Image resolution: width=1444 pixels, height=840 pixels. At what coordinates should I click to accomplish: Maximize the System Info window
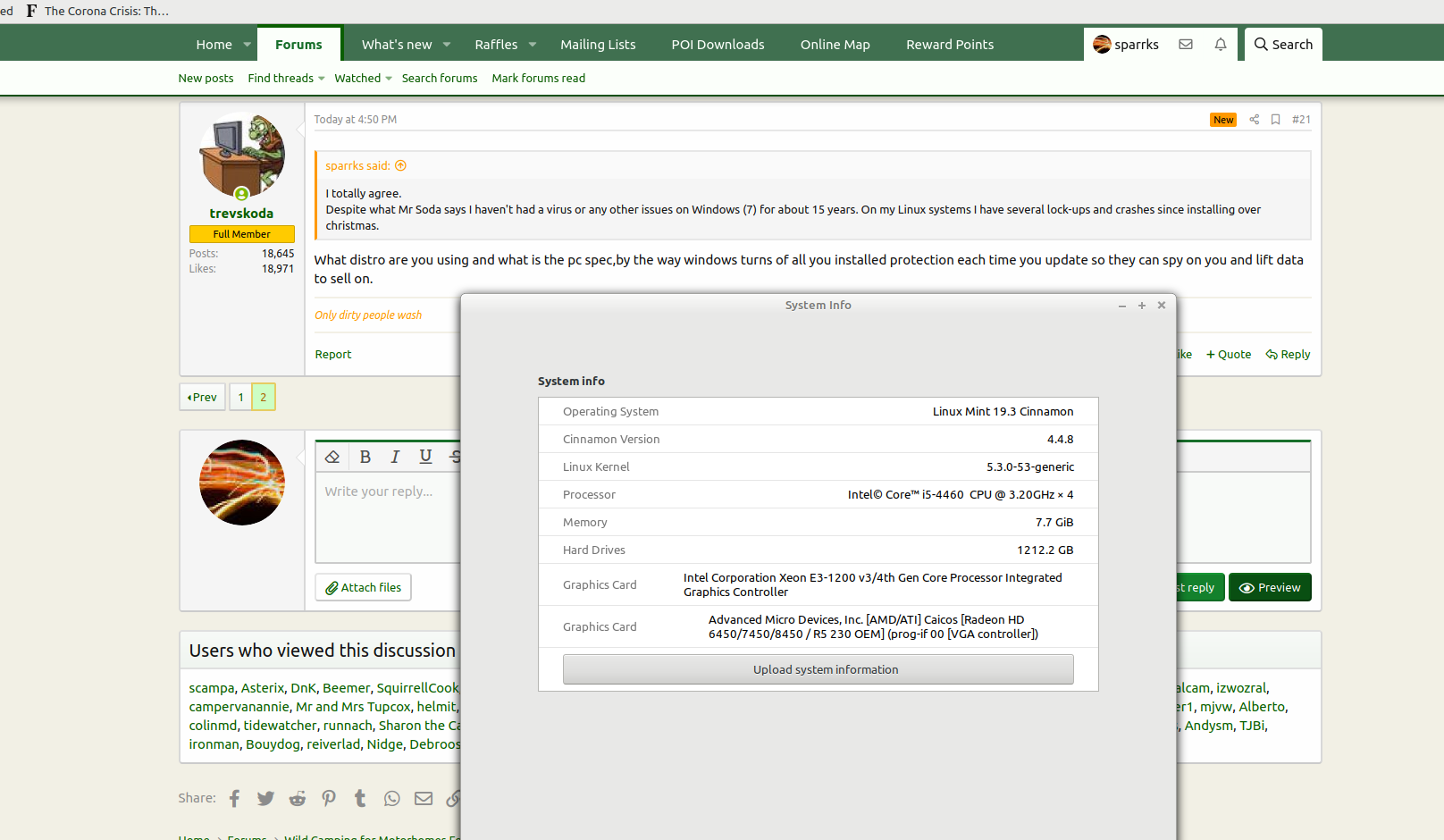pyautogui.click(x=1142, y=306)
